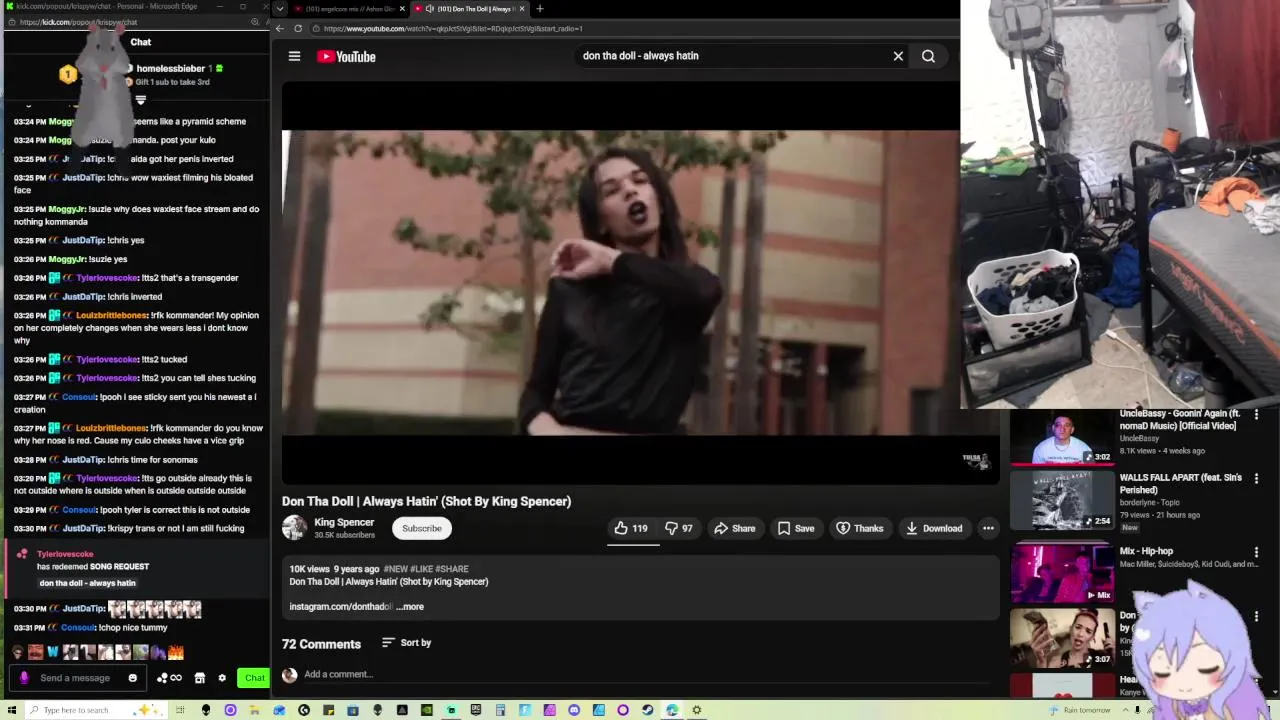This screenshot has height=720, width=1280.
Task: Open the YouTube hamburger guide menu
Action: (294, 56)
